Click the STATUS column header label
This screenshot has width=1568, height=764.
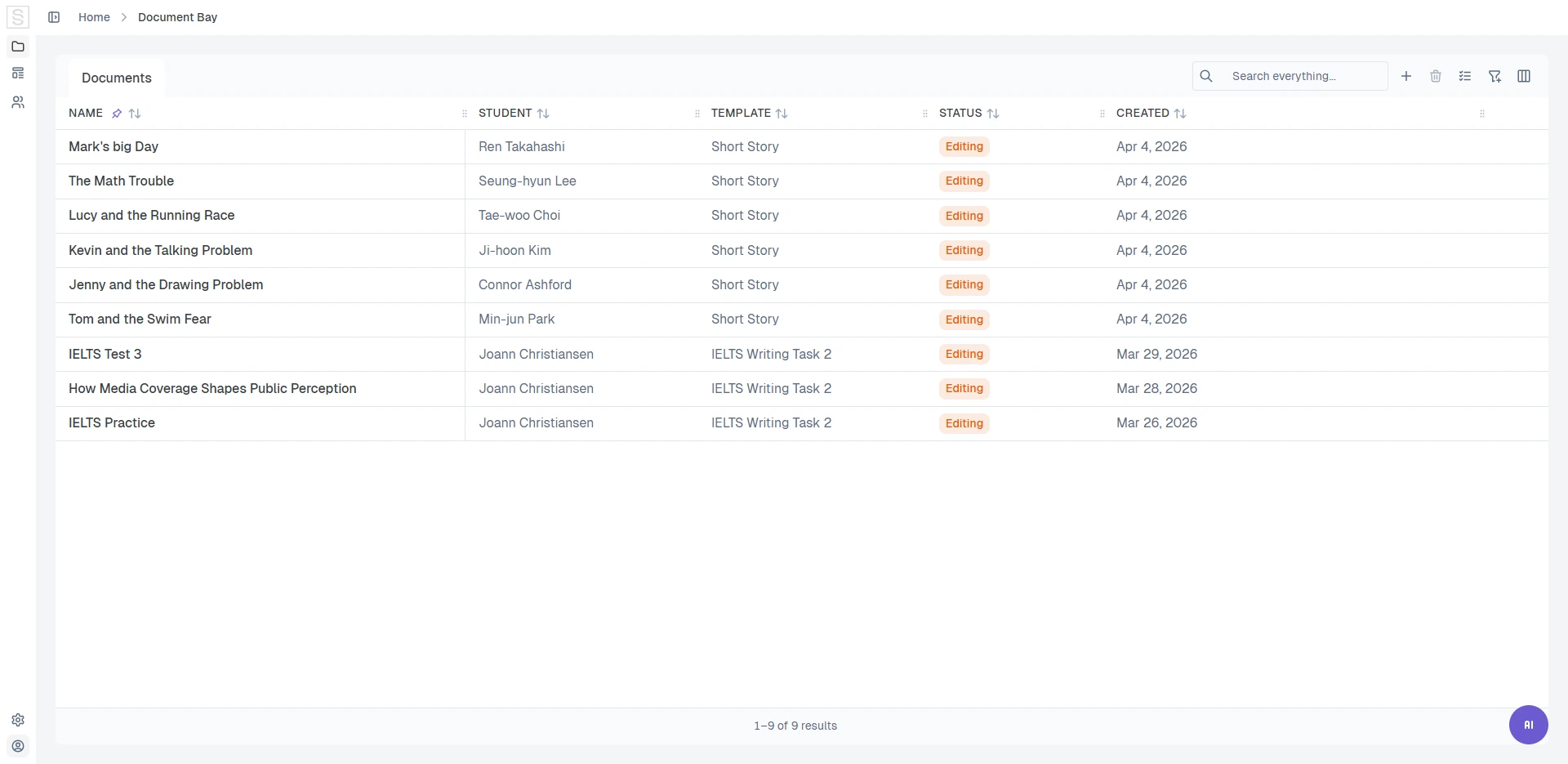[x=960, y=113]
